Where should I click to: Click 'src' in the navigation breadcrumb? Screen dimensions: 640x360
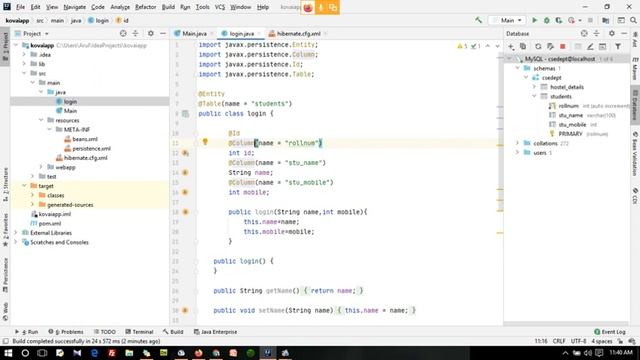point(40,20)
